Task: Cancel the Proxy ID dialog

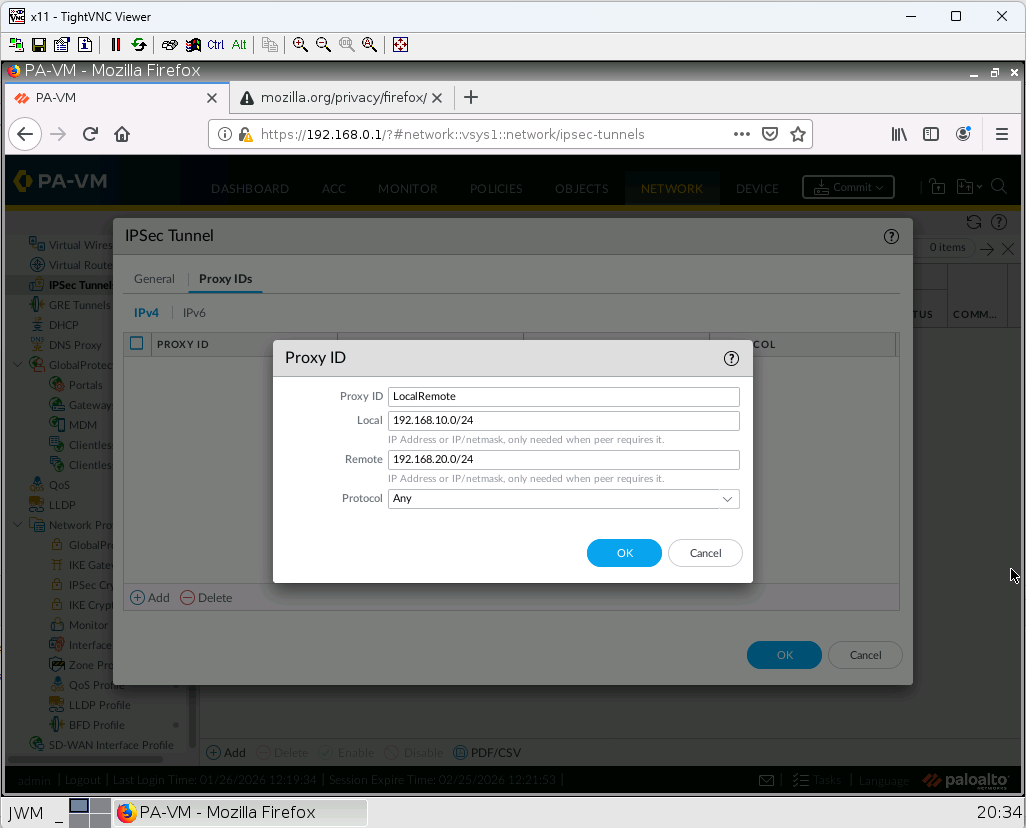Action: [x=705, y=553]
